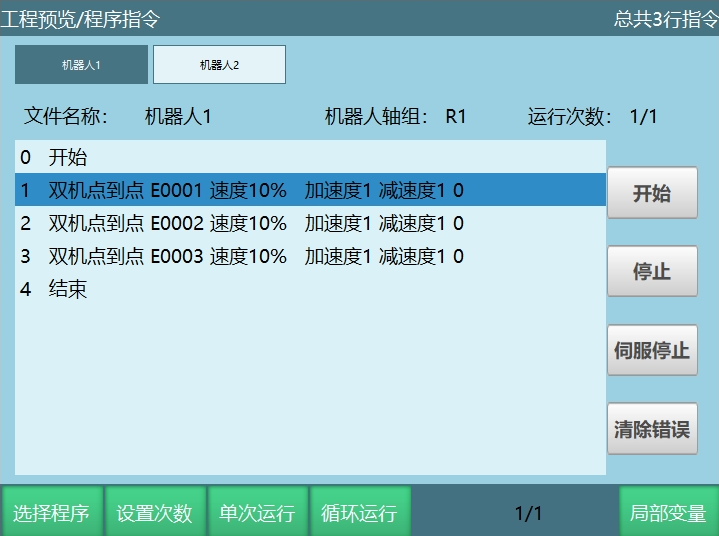This screenshot has width=719, height=536.
Task: Open 选择程序 from bottom bar
Action: pyautogui.click(x=51, y=513)
